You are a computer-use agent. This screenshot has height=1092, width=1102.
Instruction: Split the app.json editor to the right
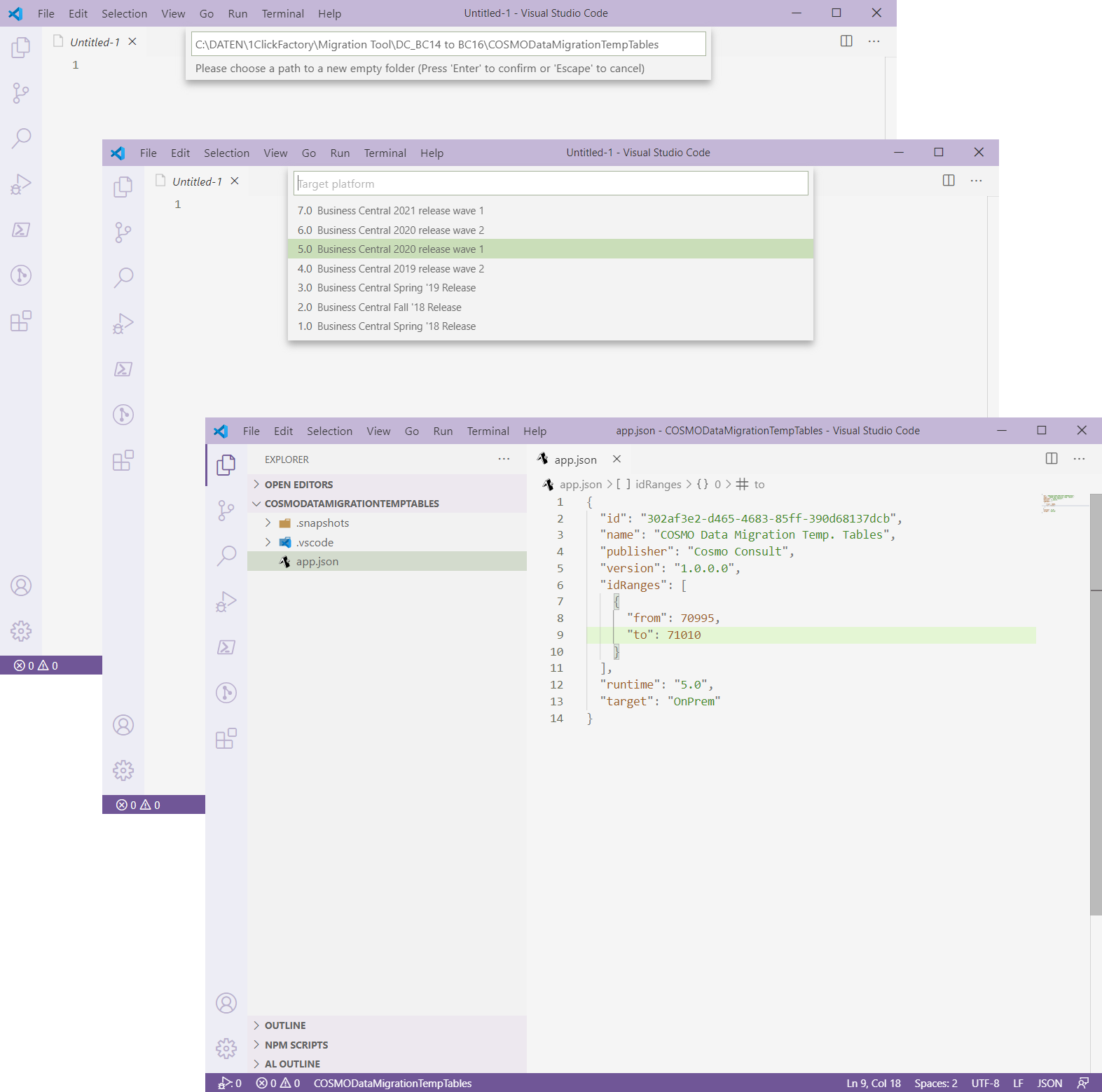1051,459
